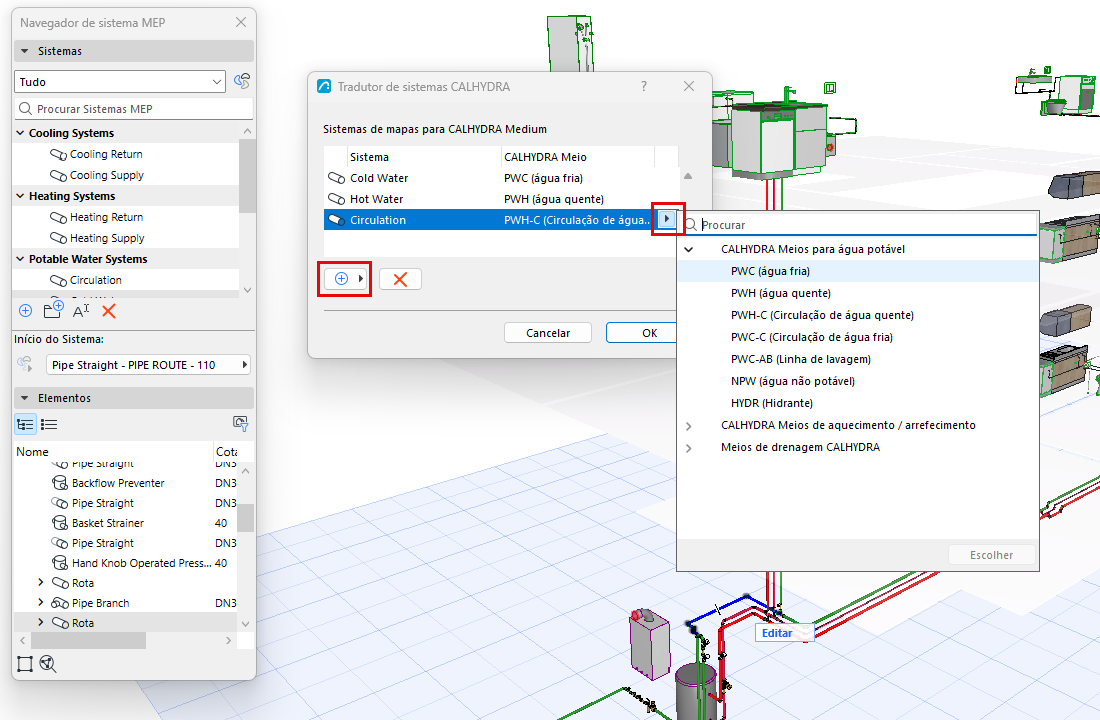Choose PWH (água quente) medium
Screen dimensions: 1100x720
857,293
